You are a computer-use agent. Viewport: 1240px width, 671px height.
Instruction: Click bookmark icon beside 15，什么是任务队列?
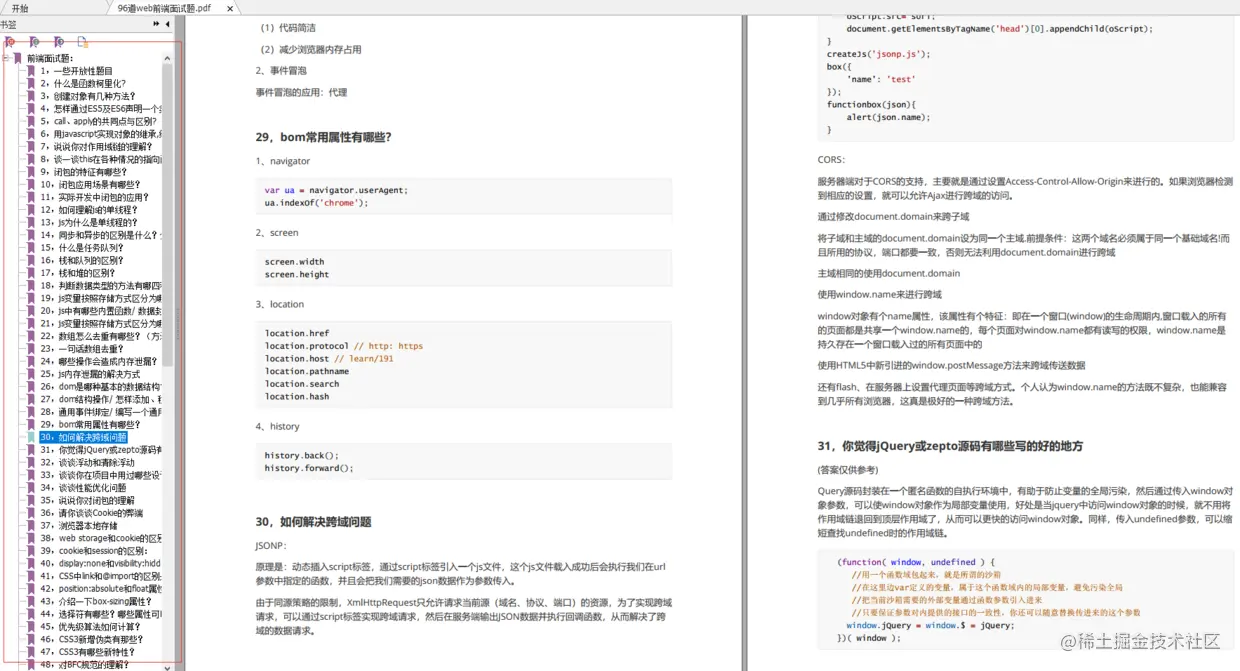pos(31,248)
